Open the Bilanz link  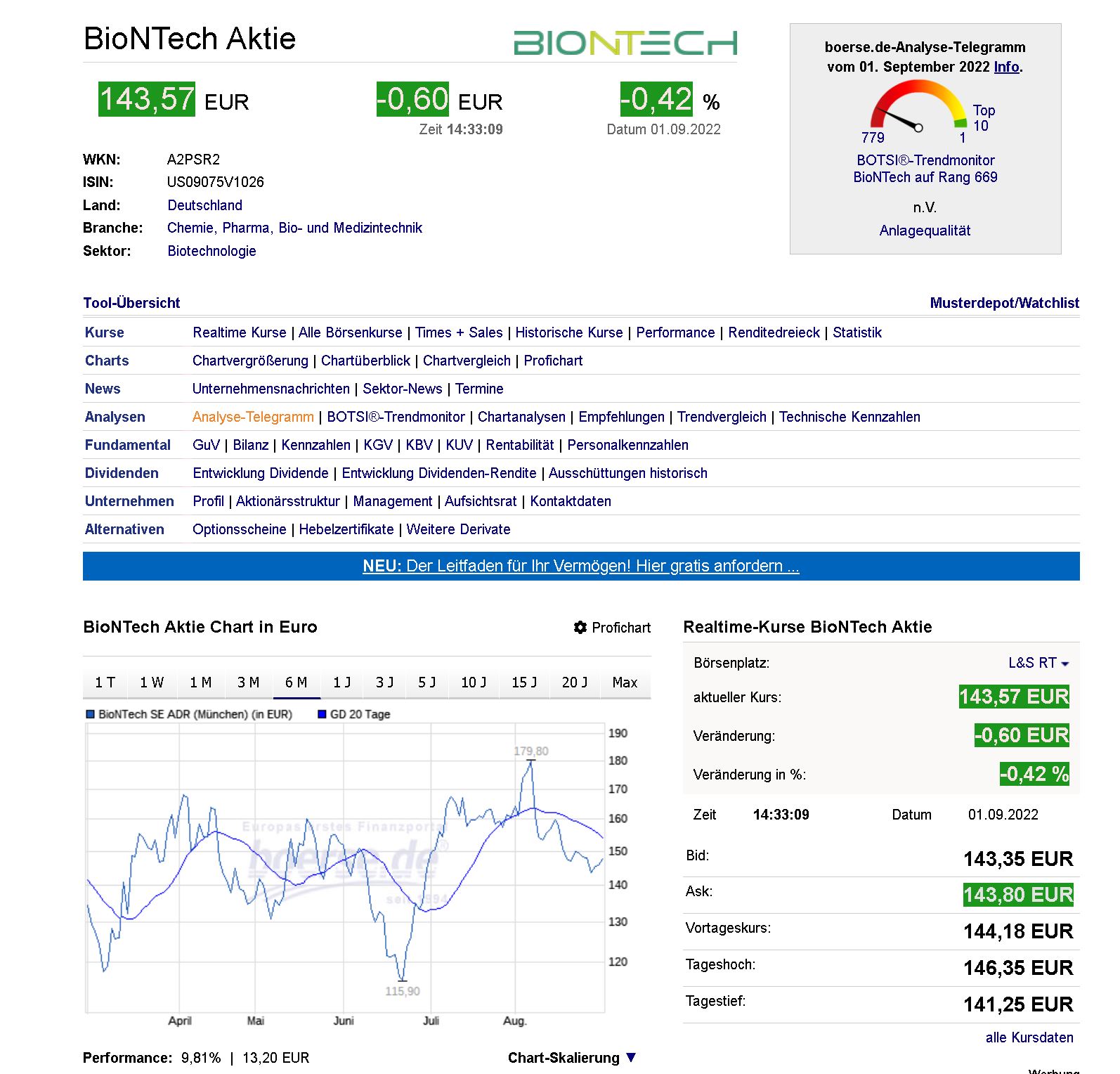pos(251,445)
